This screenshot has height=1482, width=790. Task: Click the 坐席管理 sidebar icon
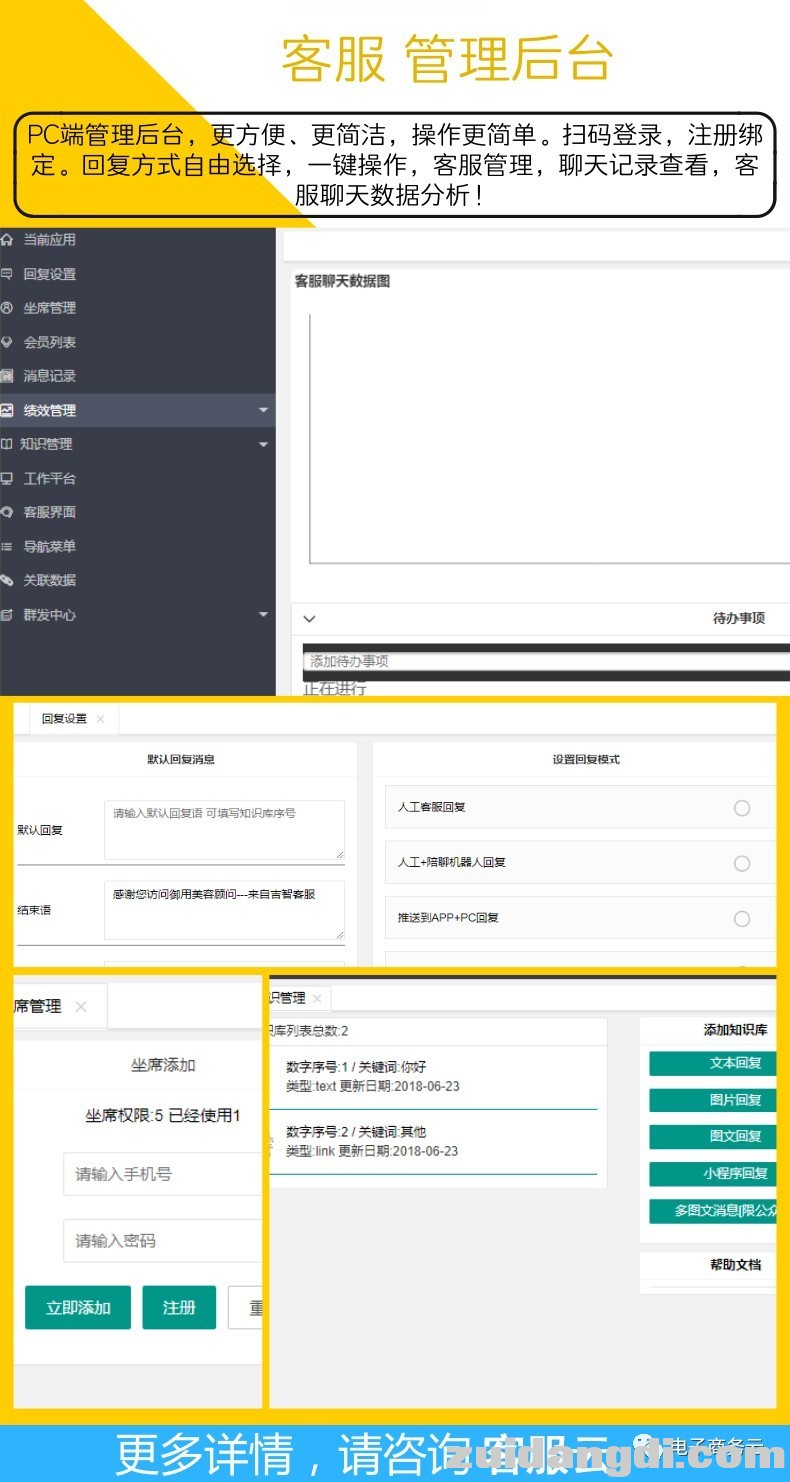[7, 308]
